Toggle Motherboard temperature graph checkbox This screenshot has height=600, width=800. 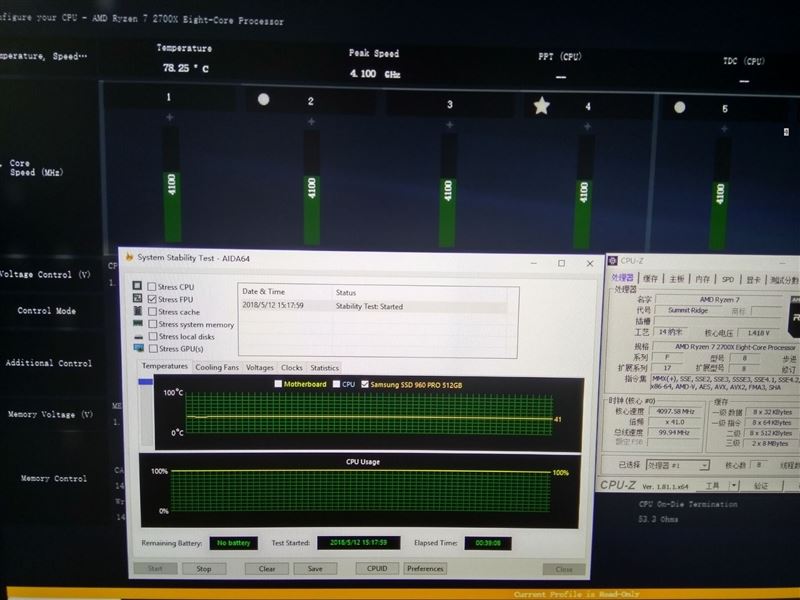[x=278, y=384]
